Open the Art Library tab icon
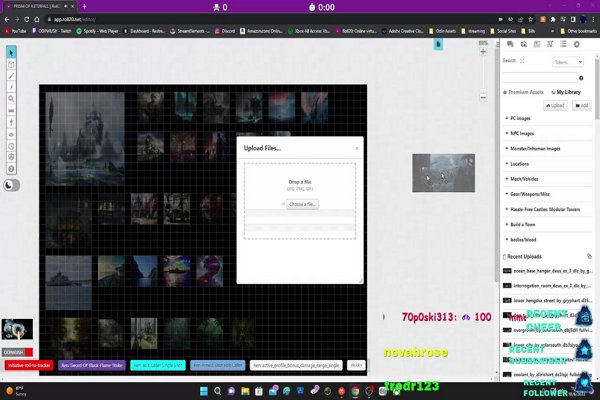Viewport: 600px width, 400px height. pos(523,44)
